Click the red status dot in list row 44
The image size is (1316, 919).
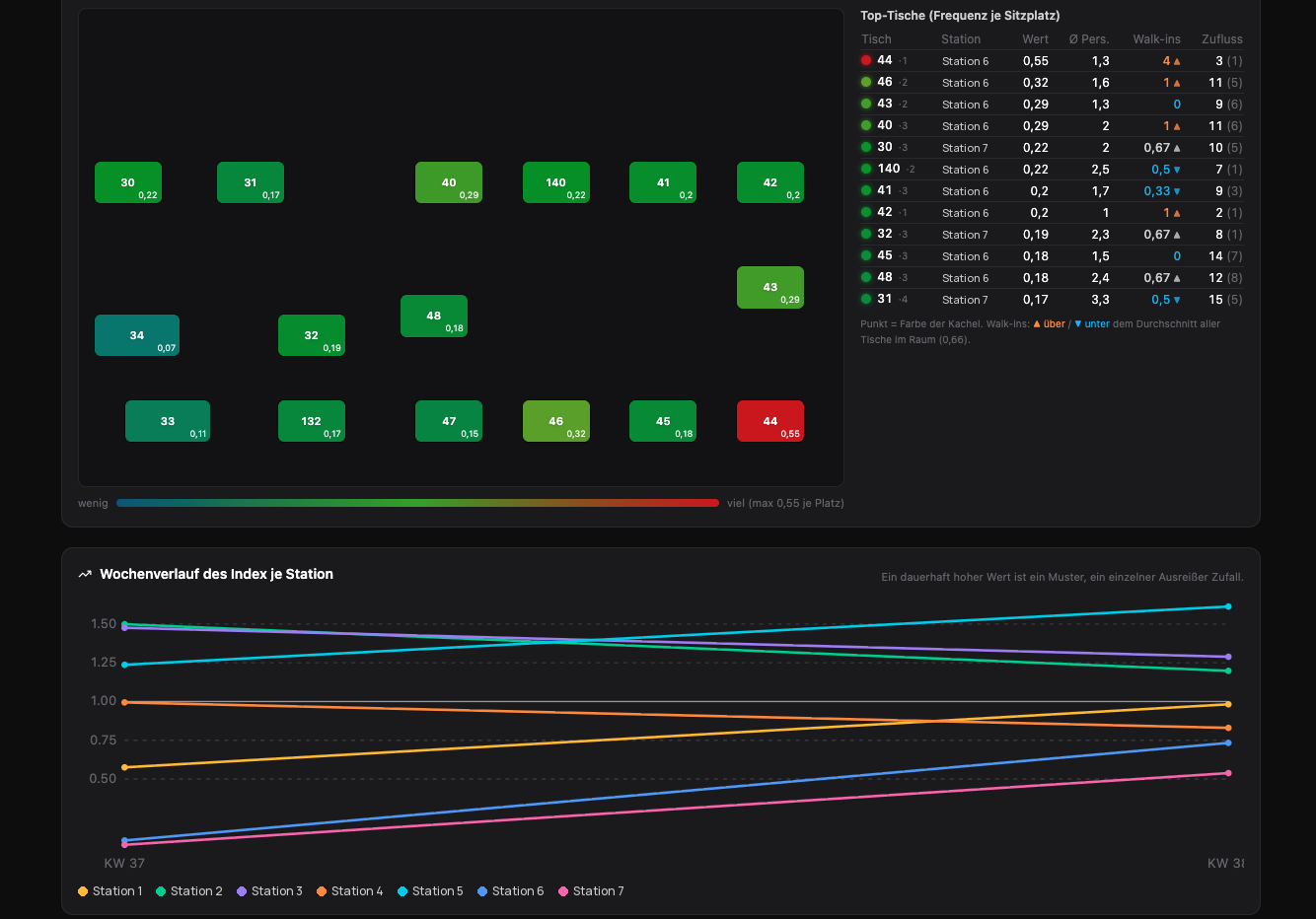pyautogui.click(x=866, y=60)
